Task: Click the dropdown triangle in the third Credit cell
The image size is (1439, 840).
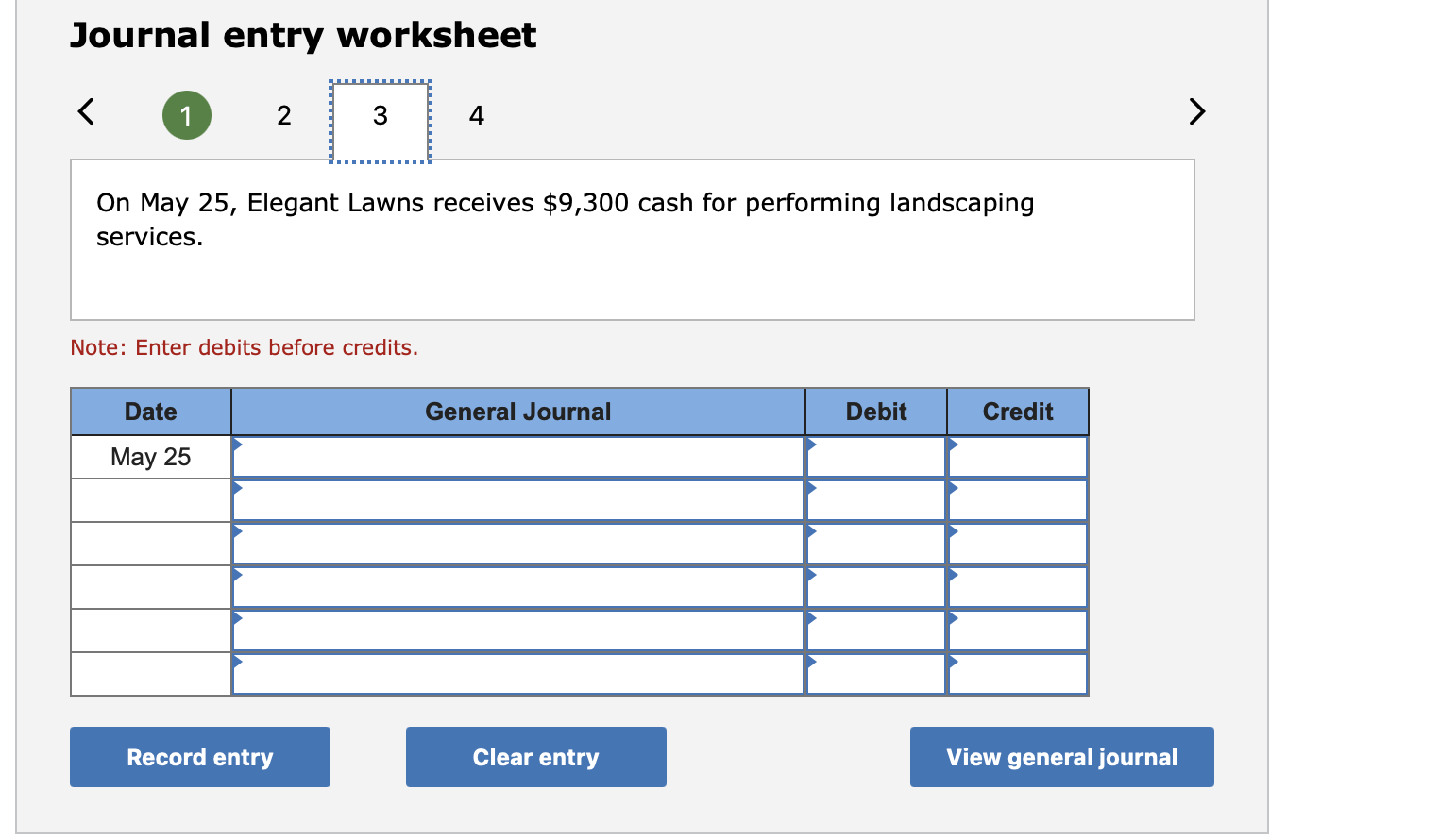Action: point(953,530)
